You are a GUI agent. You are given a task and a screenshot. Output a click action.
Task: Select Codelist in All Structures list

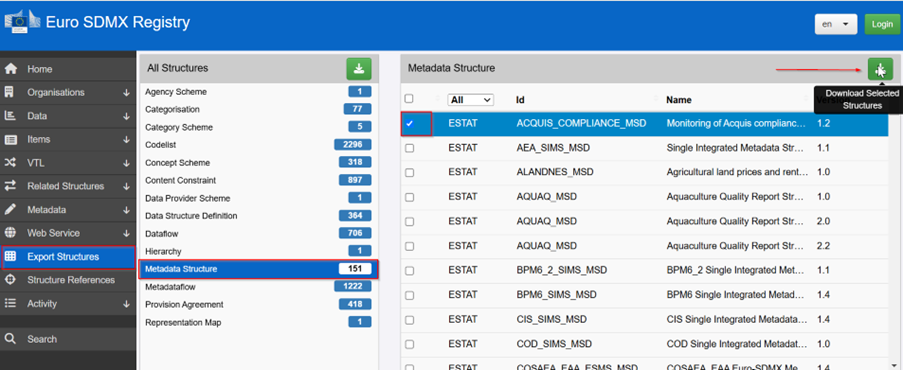(258, 145)
